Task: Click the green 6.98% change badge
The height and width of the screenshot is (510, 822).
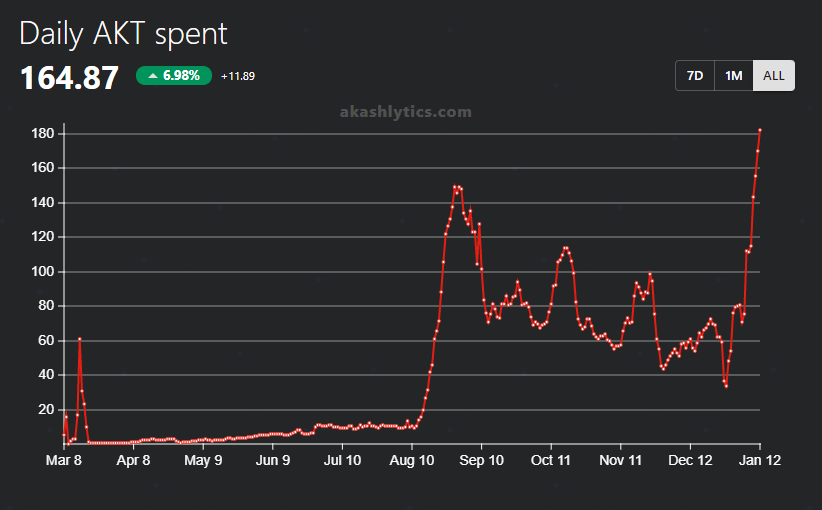Action: click(174, 75)
